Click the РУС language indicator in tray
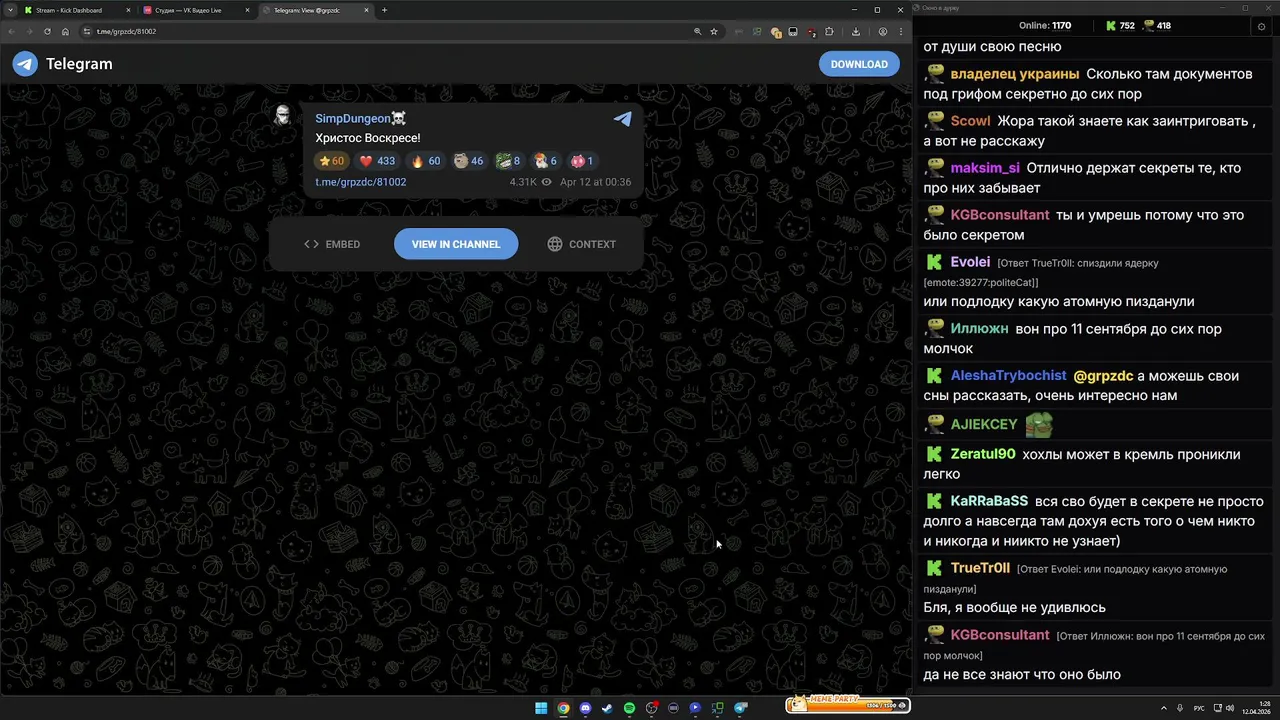Screen dimensions: 1280x720 tap(1199, 708)
